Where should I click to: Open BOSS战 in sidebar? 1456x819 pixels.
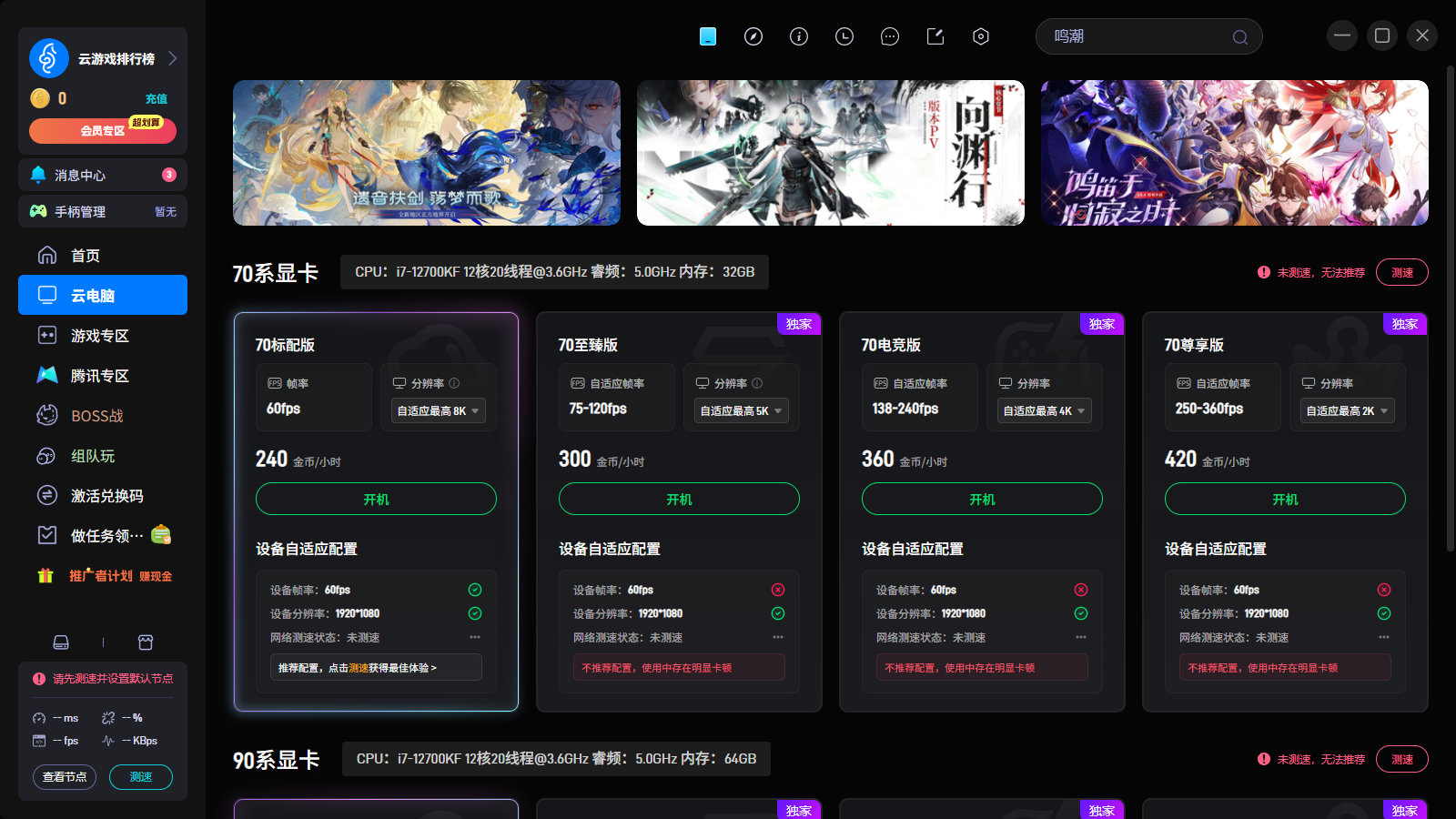click(x=103, y=416)
